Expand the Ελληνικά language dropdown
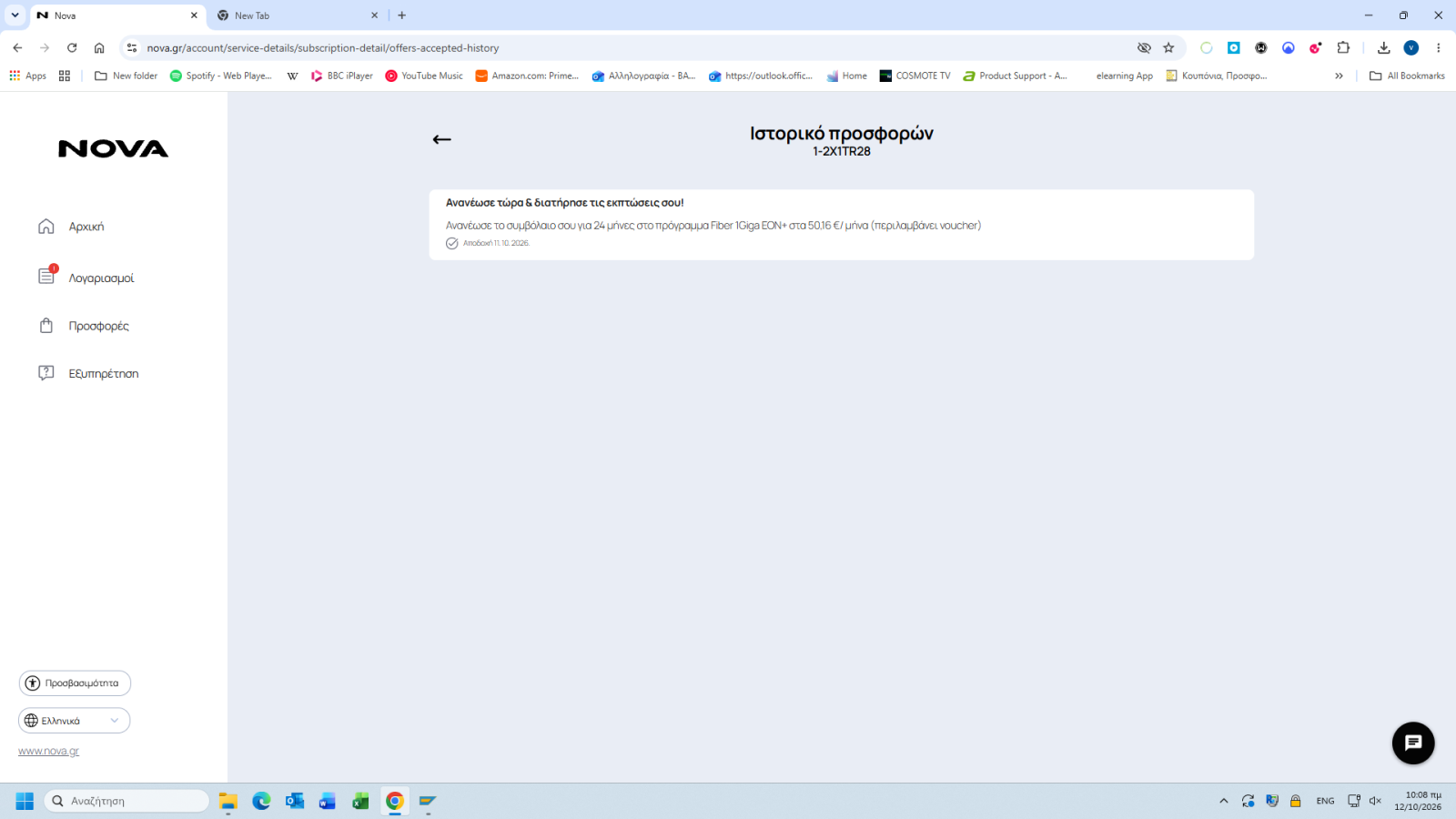The image size is (1456, 819). tap(75, 721)
